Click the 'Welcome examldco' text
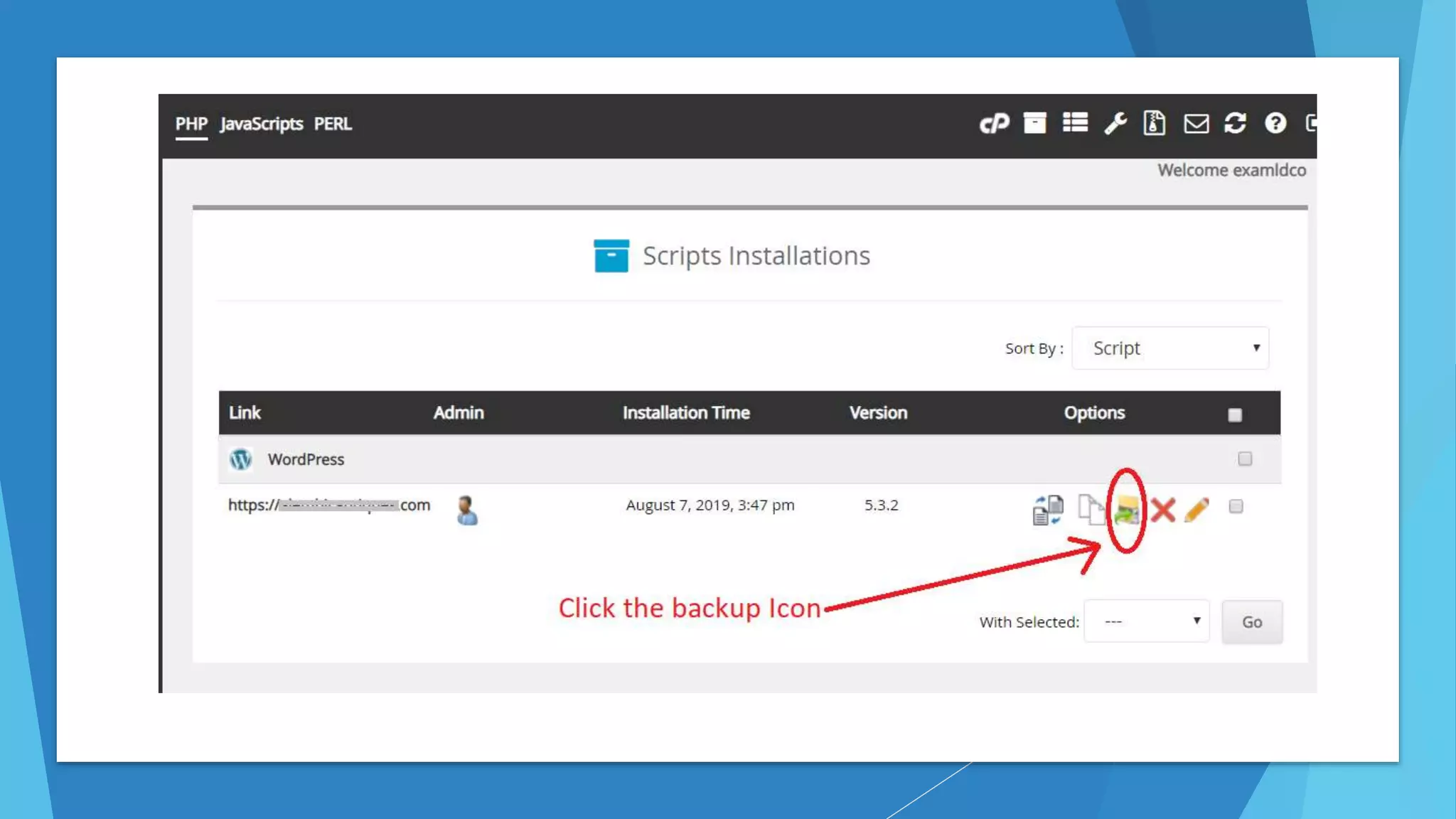Viewport: 1456px width, 819px height. pos(1232,171)
